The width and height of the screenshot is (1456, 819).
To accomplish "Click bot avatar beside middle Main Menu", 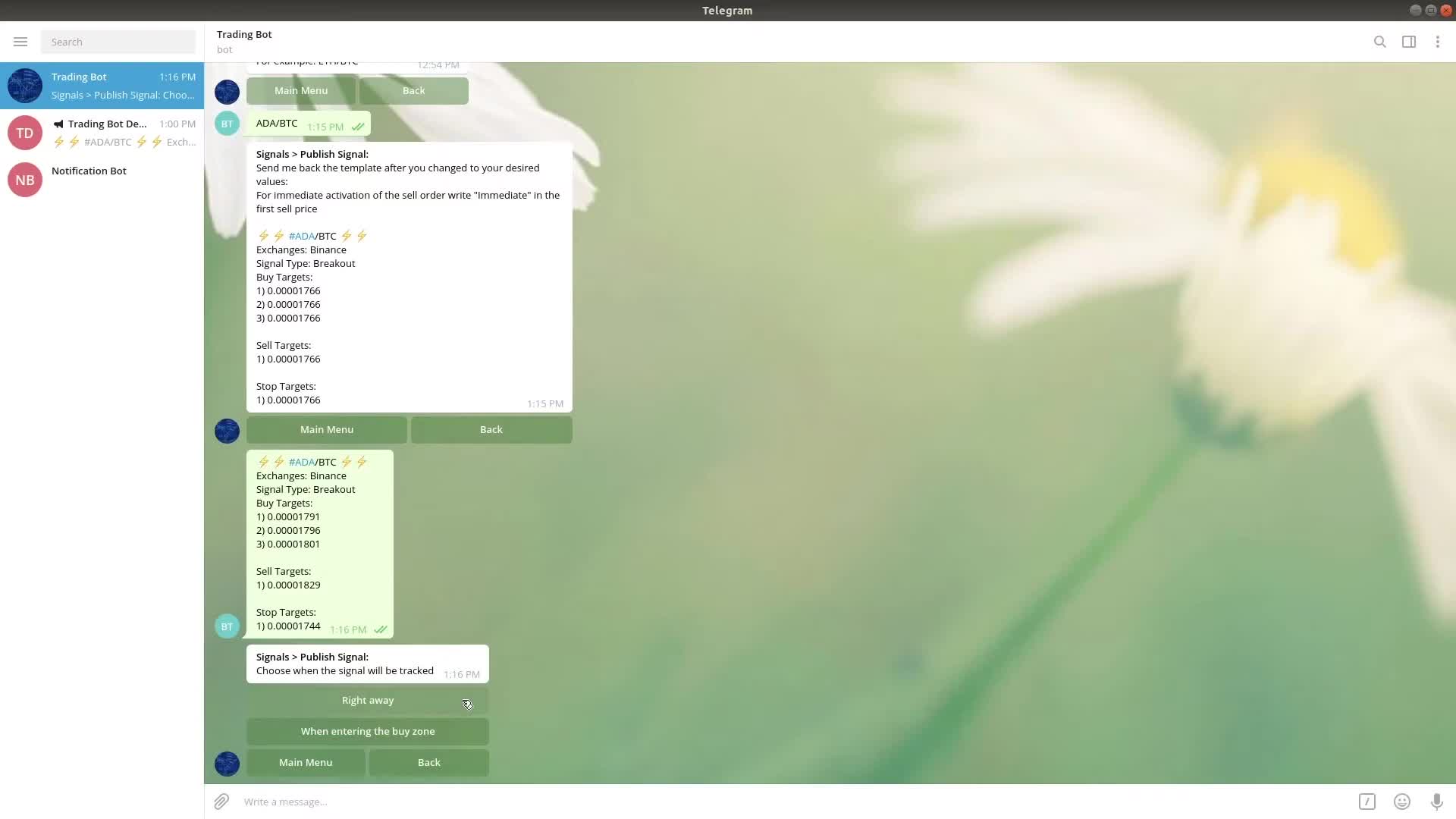I will 227,431.
